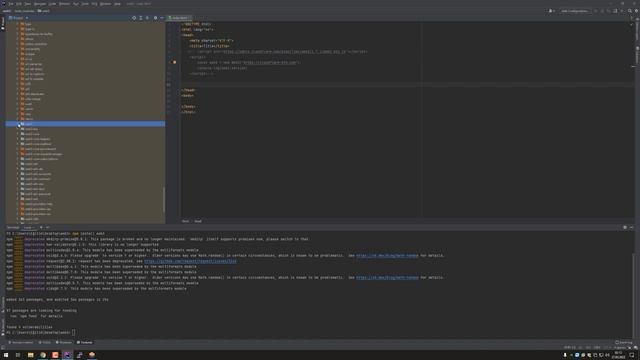This screenshot has height=360, width=640.
Task: Open the Windows notification center icon
Action: pos(632,355)
